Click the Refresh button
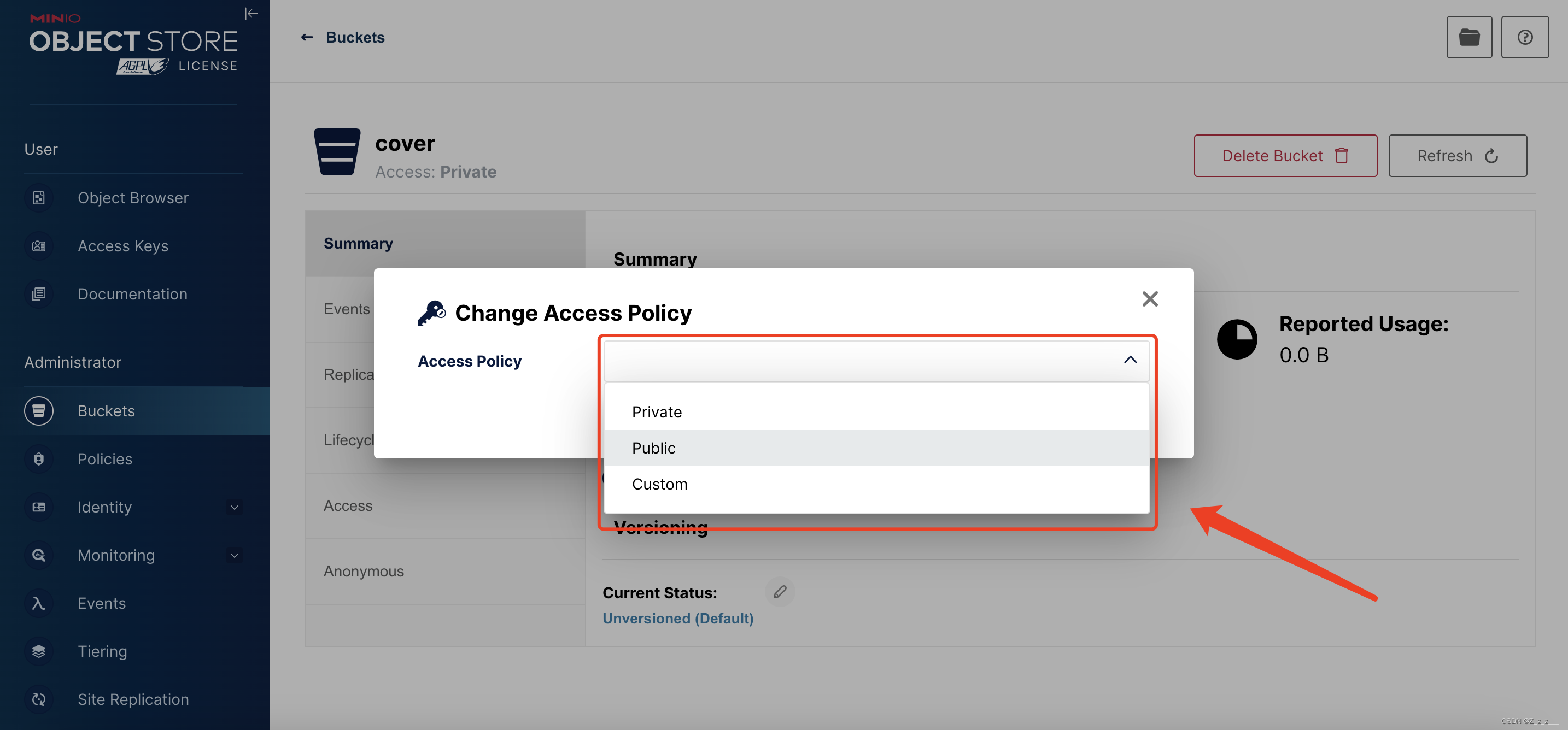This screenshot has width=1568, height=730. (1457, 156)
